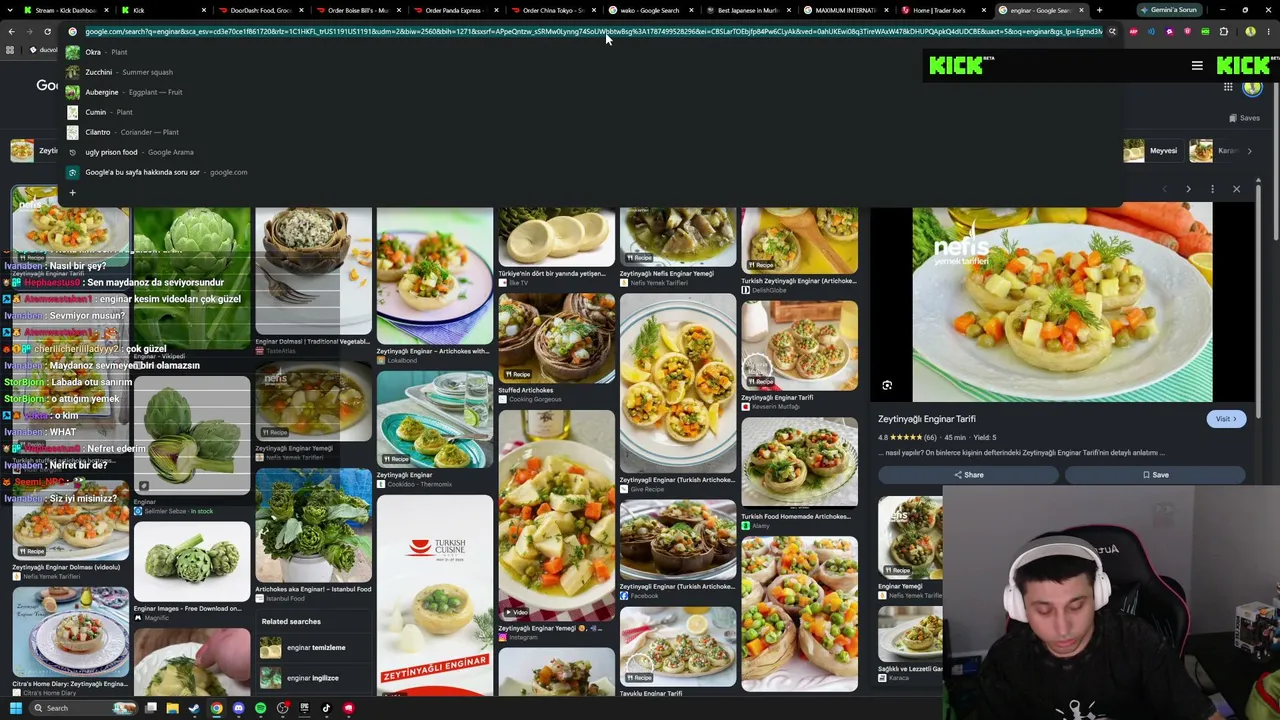Close the image preview panel
Viewport: 1280px width, 720px height.
coord(1236,189)
